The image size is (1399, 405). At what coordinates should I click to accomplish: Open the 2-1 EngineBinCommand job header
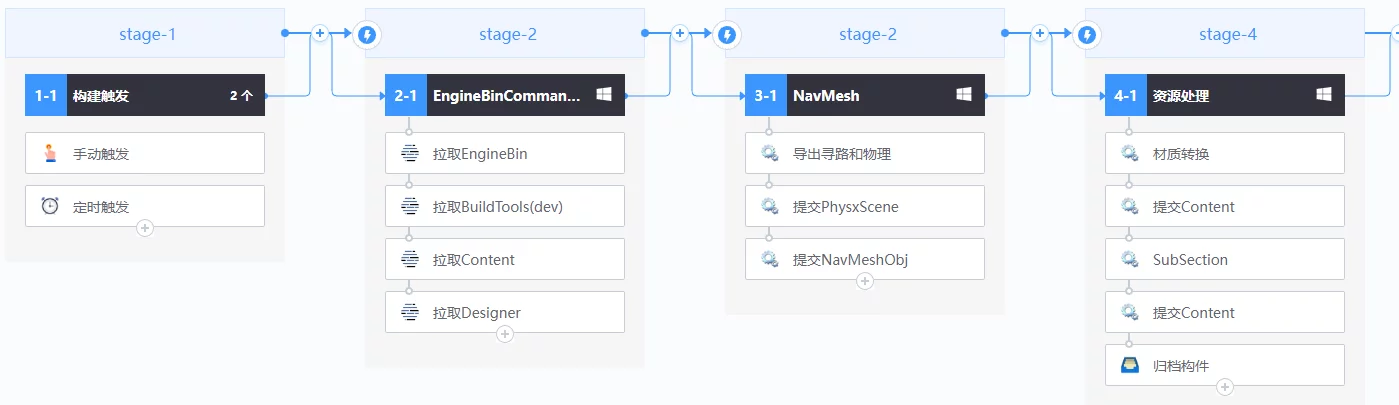click(505, 96)
